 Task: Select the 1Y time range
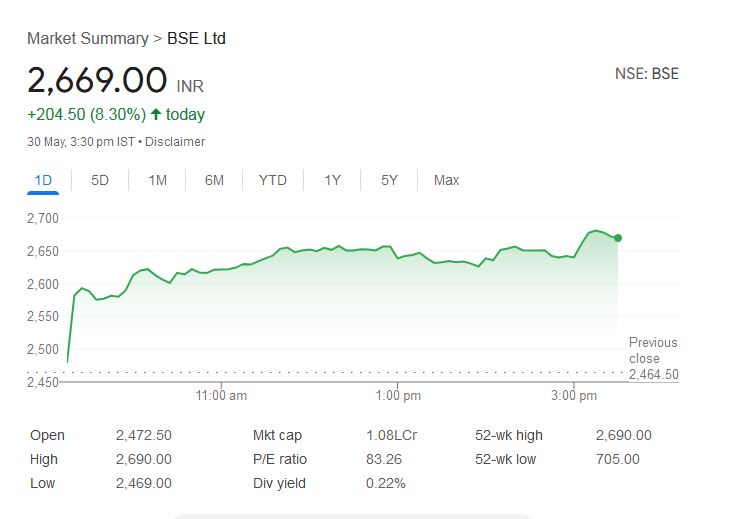click(333, 180)
